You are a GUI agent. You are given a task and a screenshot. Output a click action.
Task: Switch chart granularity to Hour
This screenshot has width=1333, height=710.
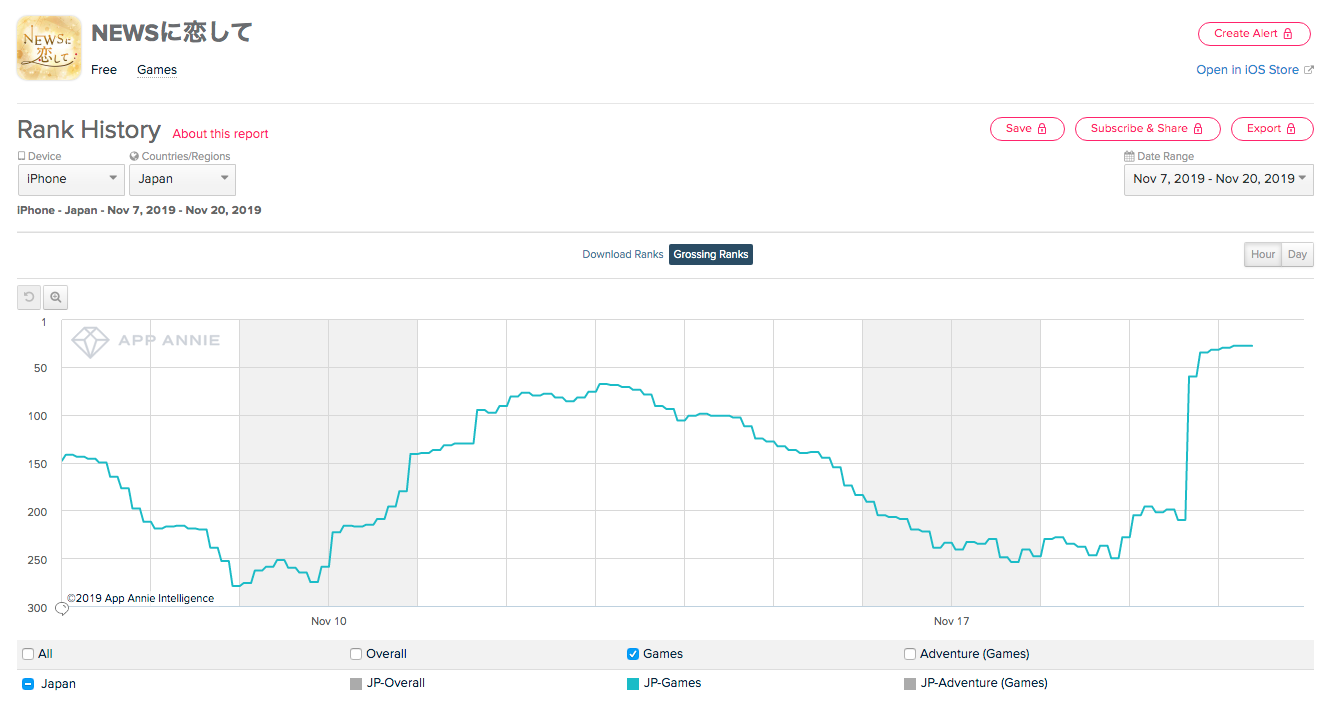1263,255
